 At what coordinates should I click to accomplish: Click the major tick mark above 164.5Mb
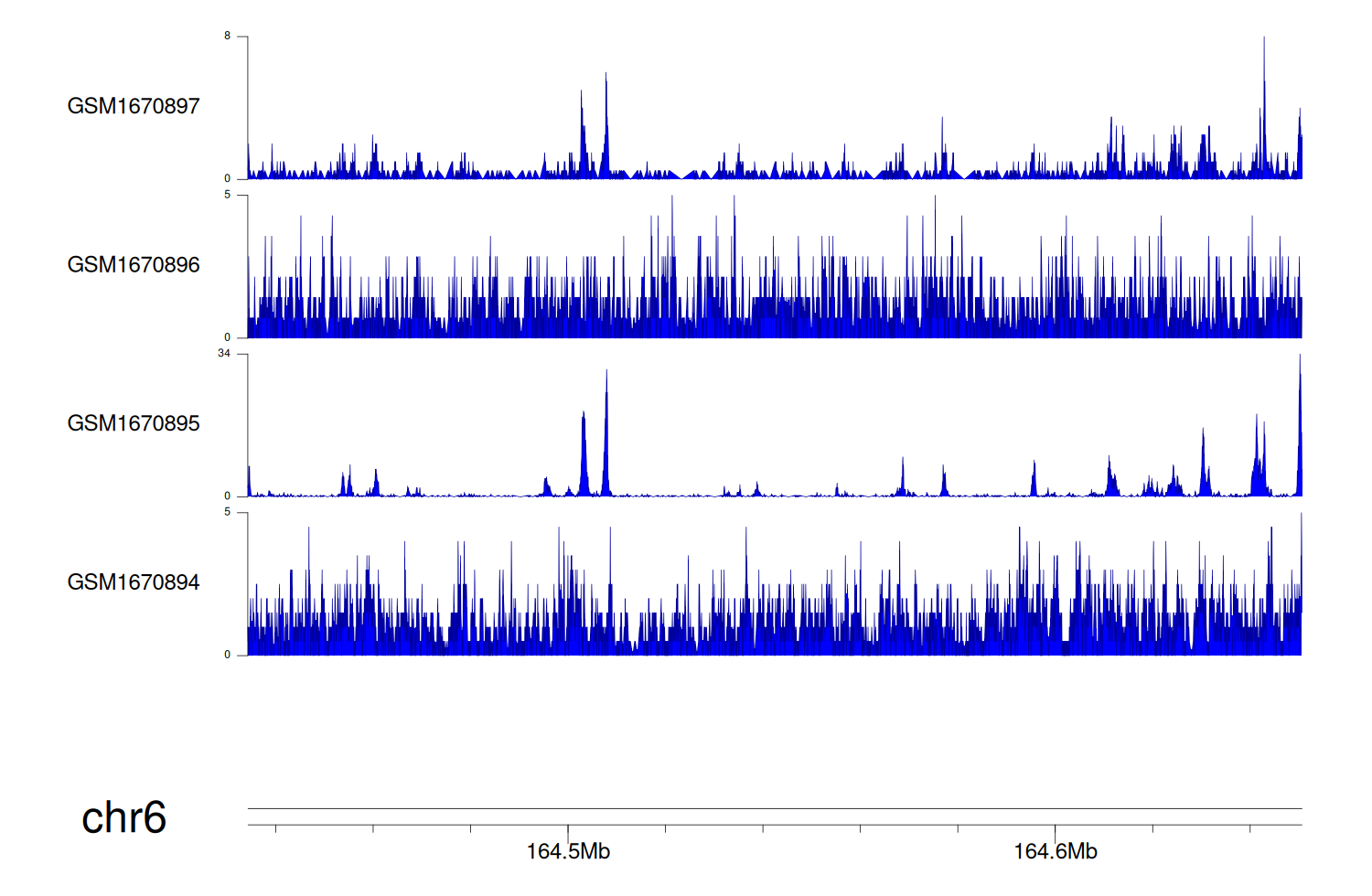click(568, 832)
